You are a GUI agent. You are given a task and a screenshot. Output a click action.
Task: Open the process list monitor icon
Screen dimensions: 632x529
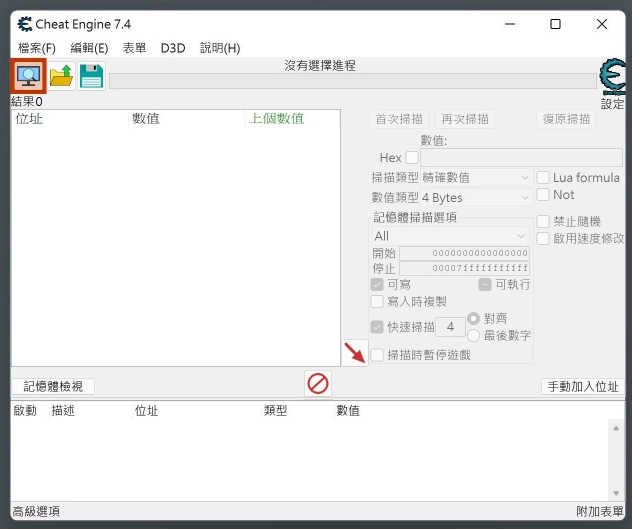click(28, 76)
